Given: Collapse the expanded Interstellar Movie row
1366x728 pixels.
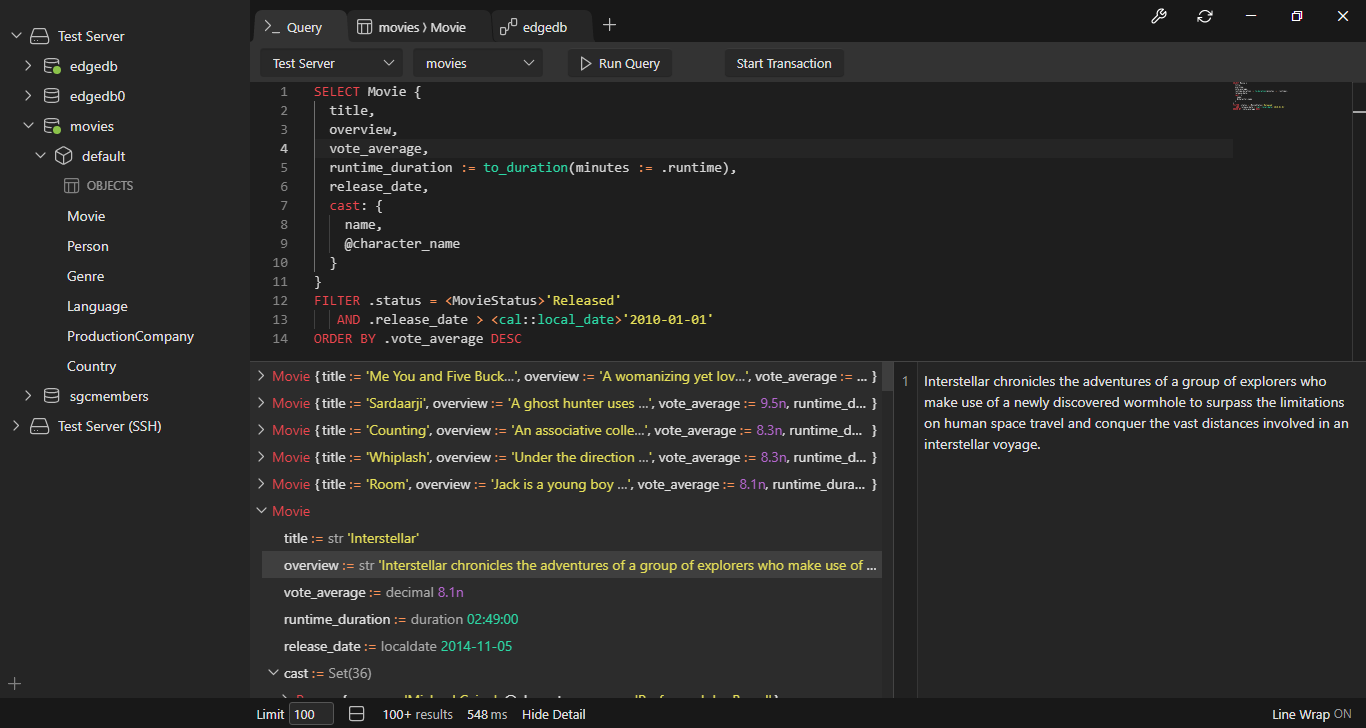Looking at the screenshot, I should [x=261, y=511].
